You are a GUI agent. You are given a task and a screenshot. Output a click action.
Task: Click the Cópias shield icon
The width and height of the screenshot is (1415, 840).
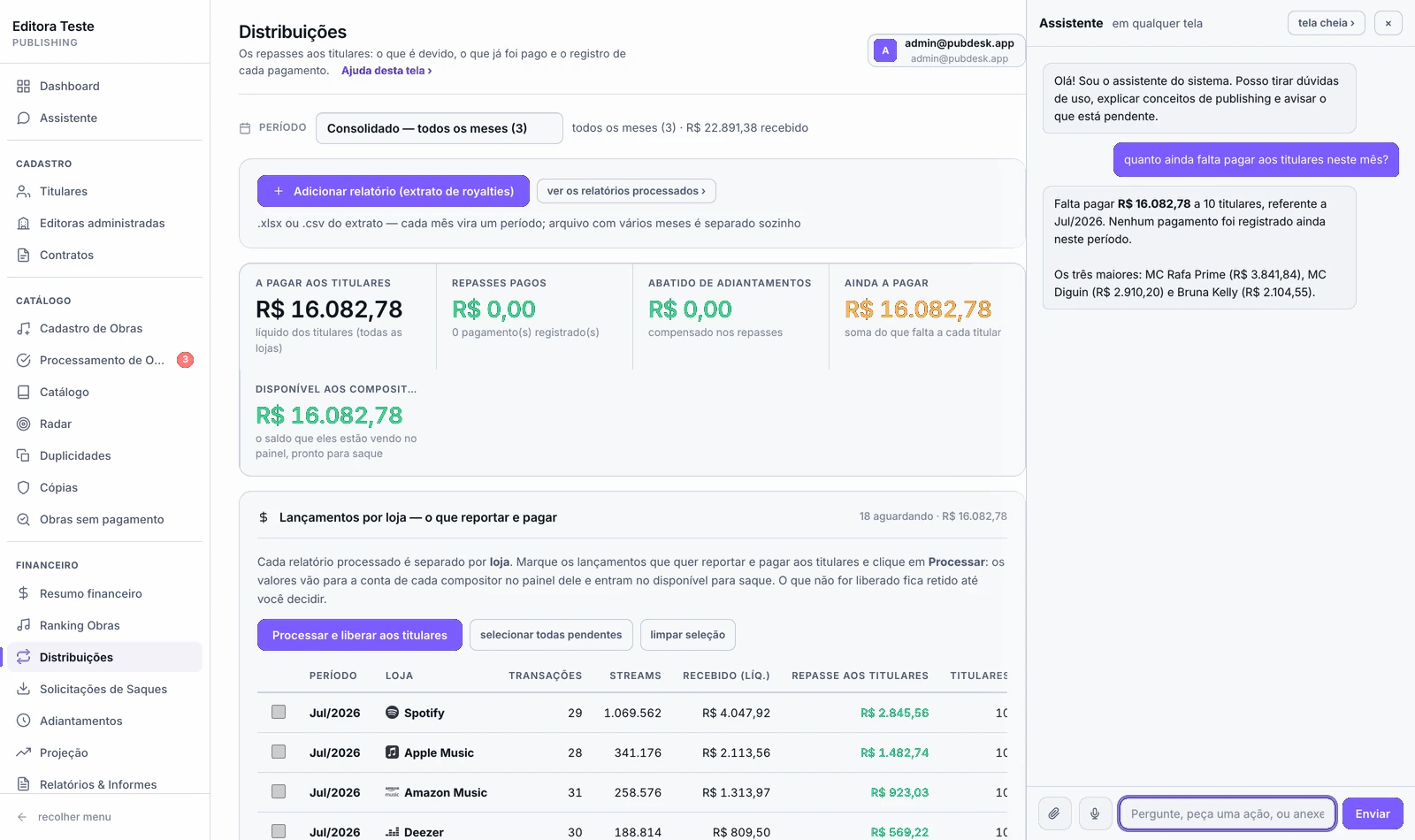tap(24, 487)
